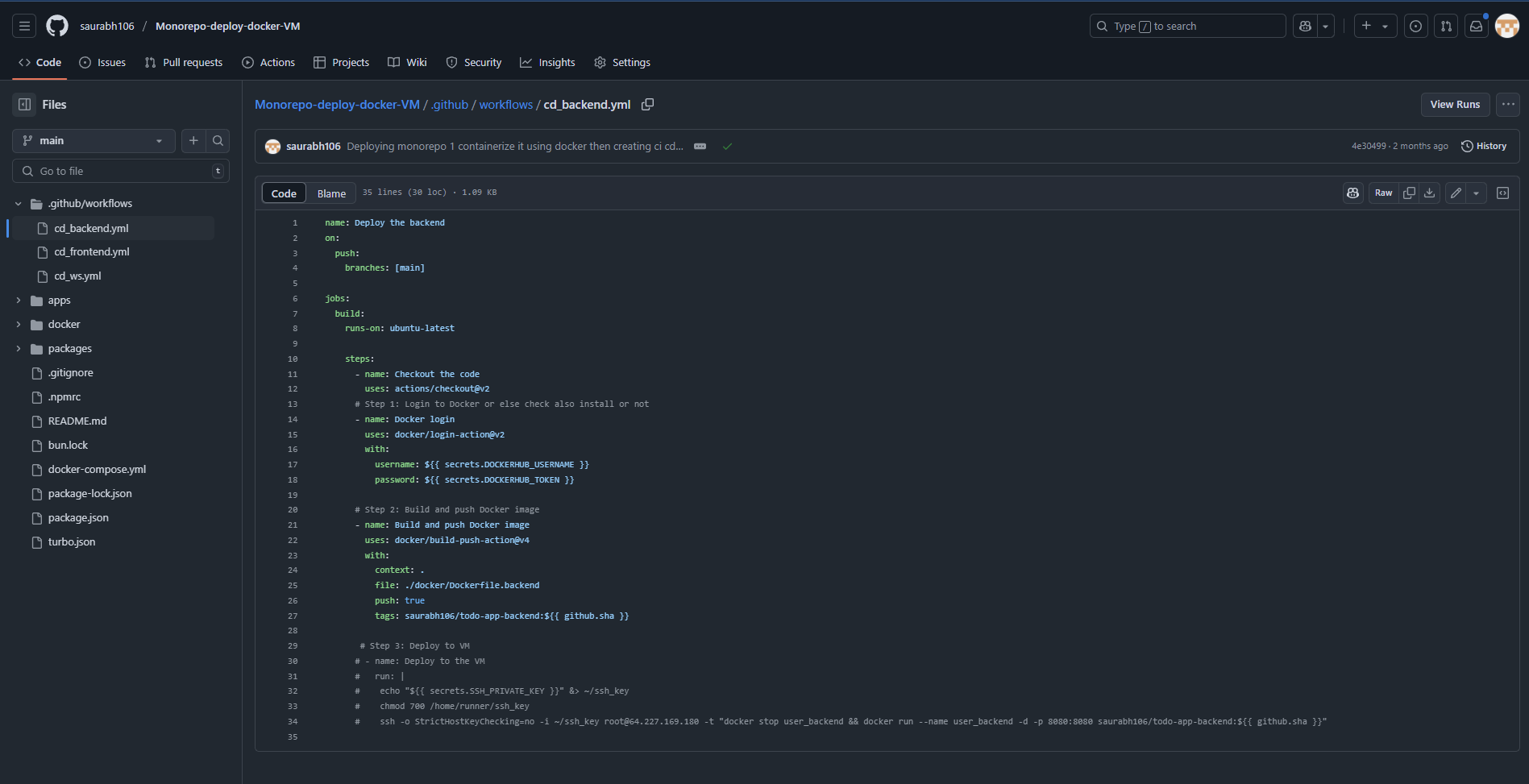The height and width of the screenshot is (784, 1529).
Task: Open your issues from the header icon
Action: pos(1415,26)
